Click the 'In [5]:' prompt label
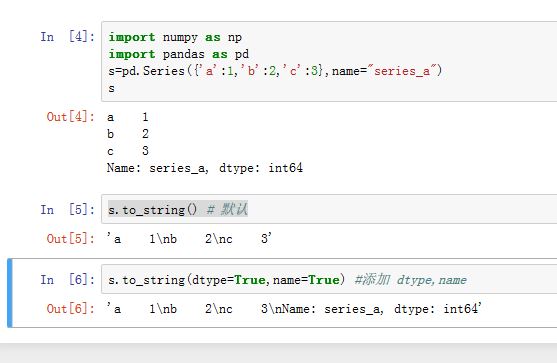The height and width of the screenshot is (363, 557). (67, 210)
